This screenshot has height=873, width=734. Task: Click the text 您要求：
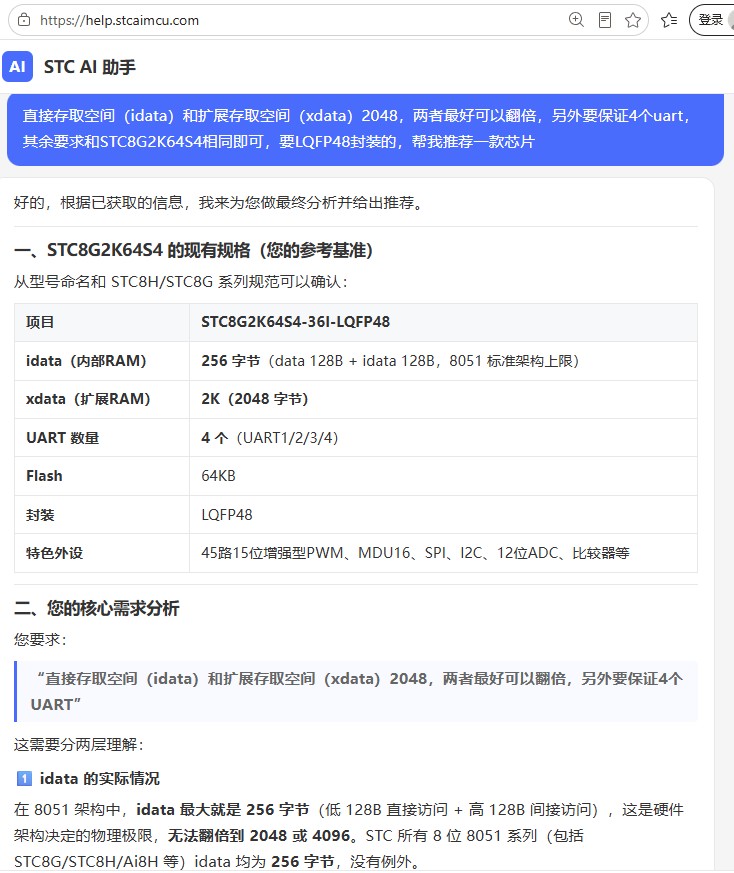point(40,640)
